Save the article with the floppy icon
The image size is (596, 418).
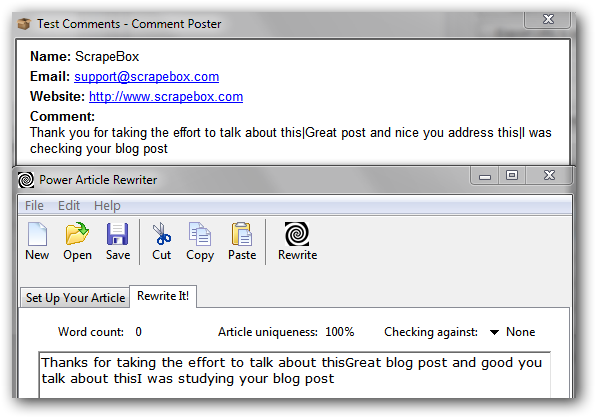(x=117, y=234)
